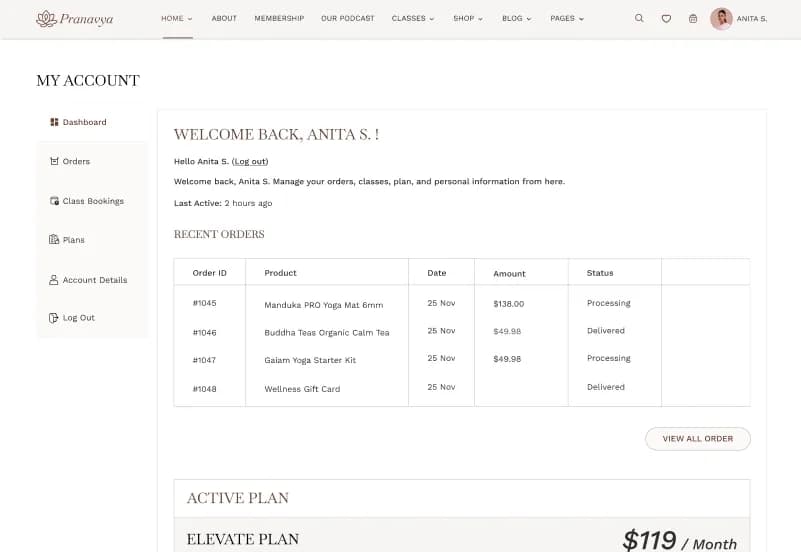
Task: Click the Log out link
Action: [250, 161]
